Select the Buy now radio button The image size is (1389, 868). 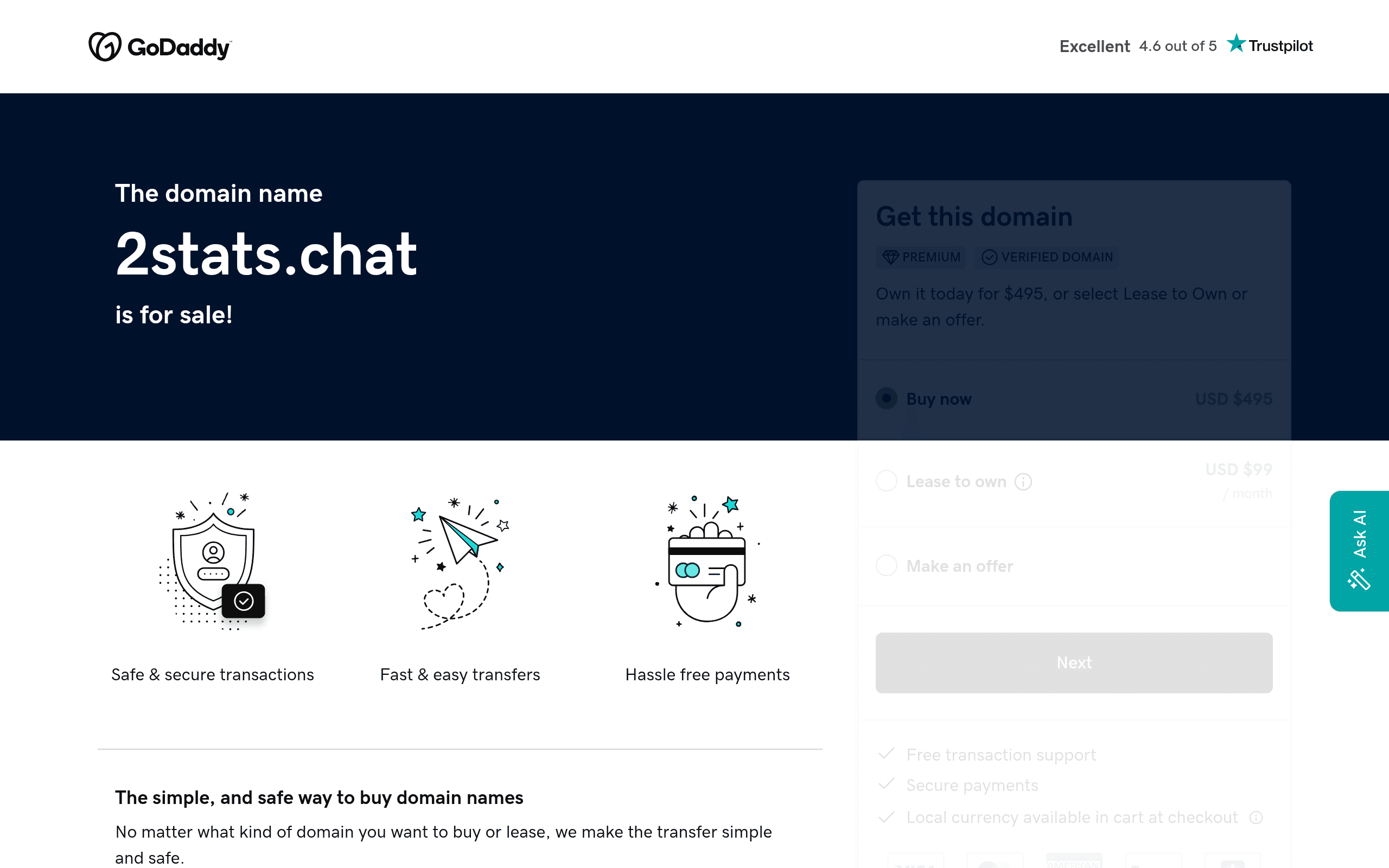click(x=886, y=398)
